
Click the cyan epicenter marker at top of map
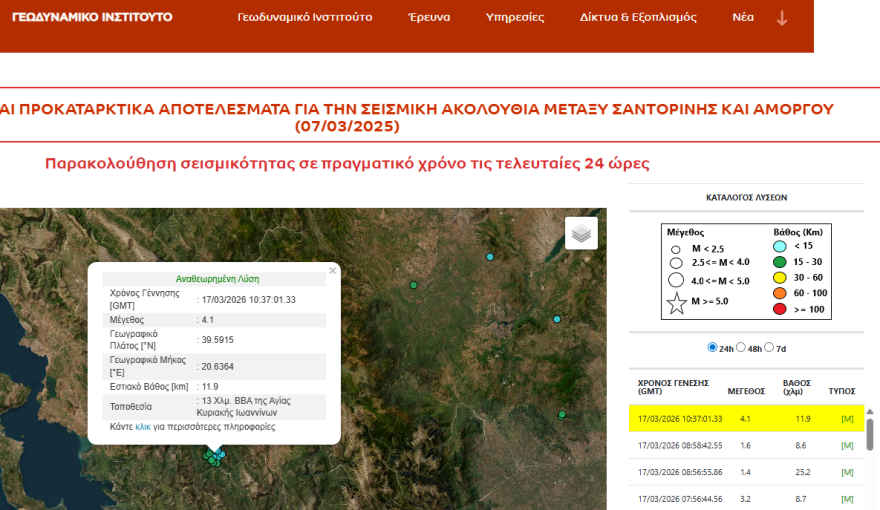tap(490, 257)
